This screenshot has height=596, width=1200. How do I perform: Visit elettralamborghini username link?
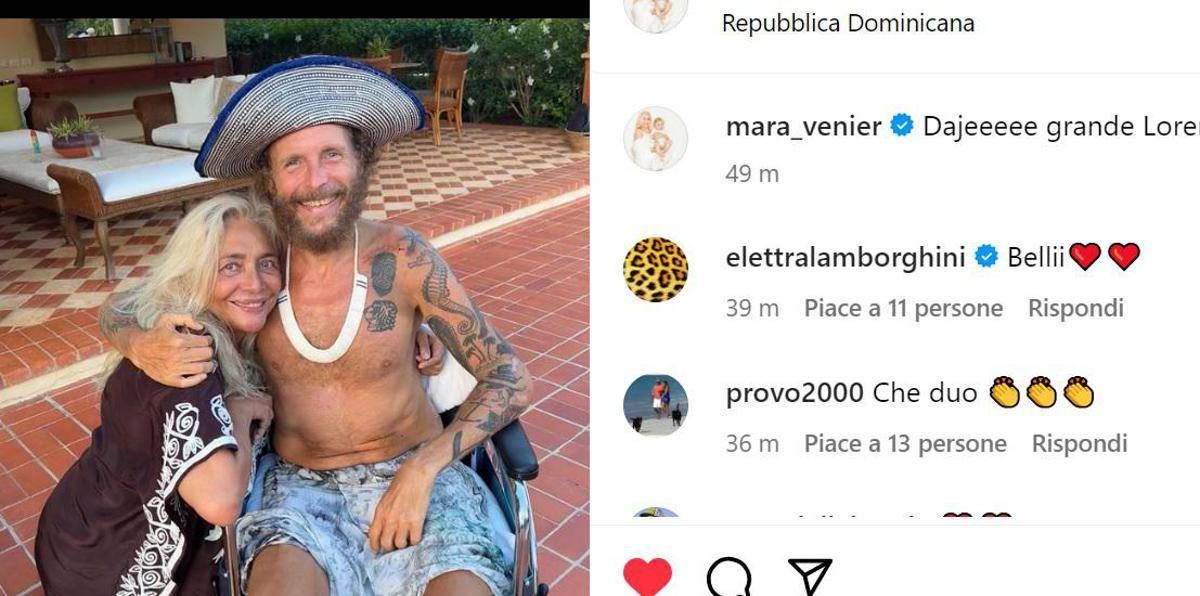tap(846, 258)
